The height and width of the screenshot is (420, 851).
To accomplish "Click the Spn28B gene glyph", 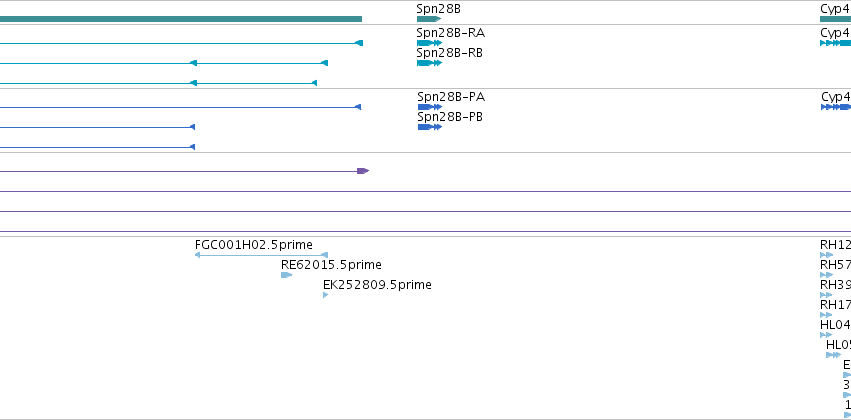I will point(429,19).
